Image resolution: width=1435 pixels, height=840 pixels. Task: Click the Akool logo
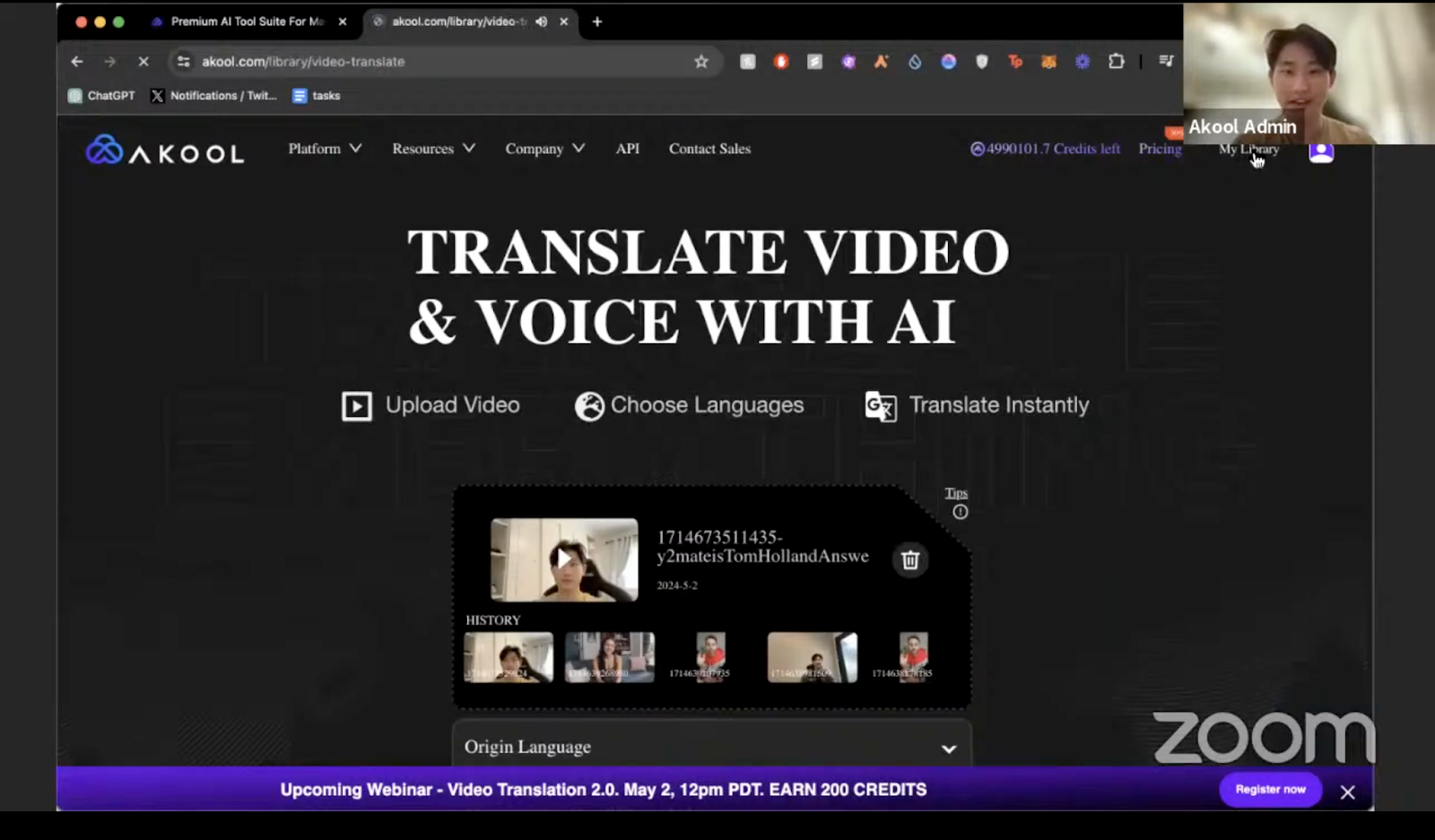(165, 151)
